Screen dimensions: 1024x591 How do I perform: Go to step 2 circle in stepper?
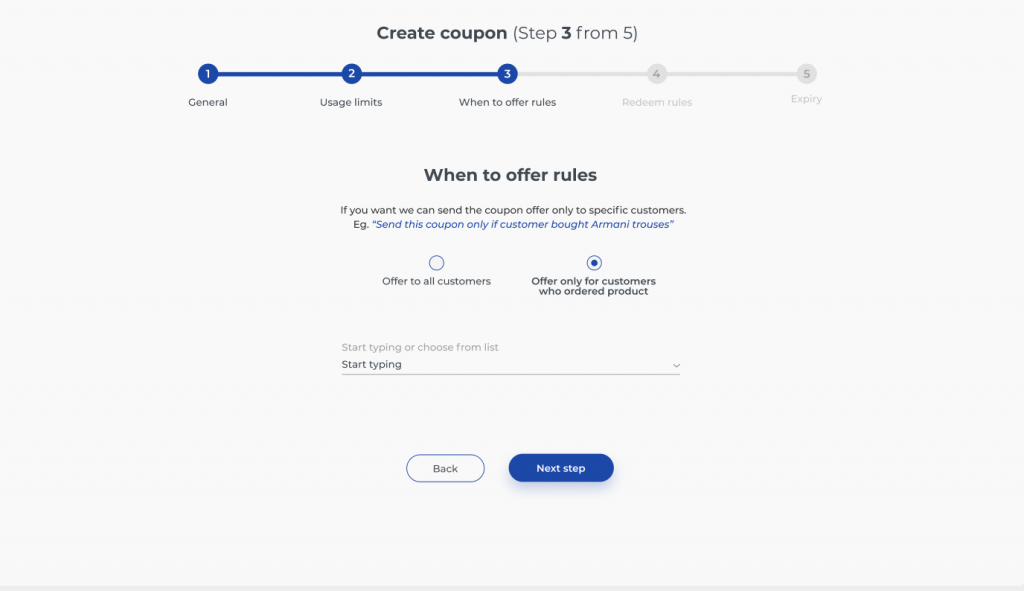coord(351,74)
